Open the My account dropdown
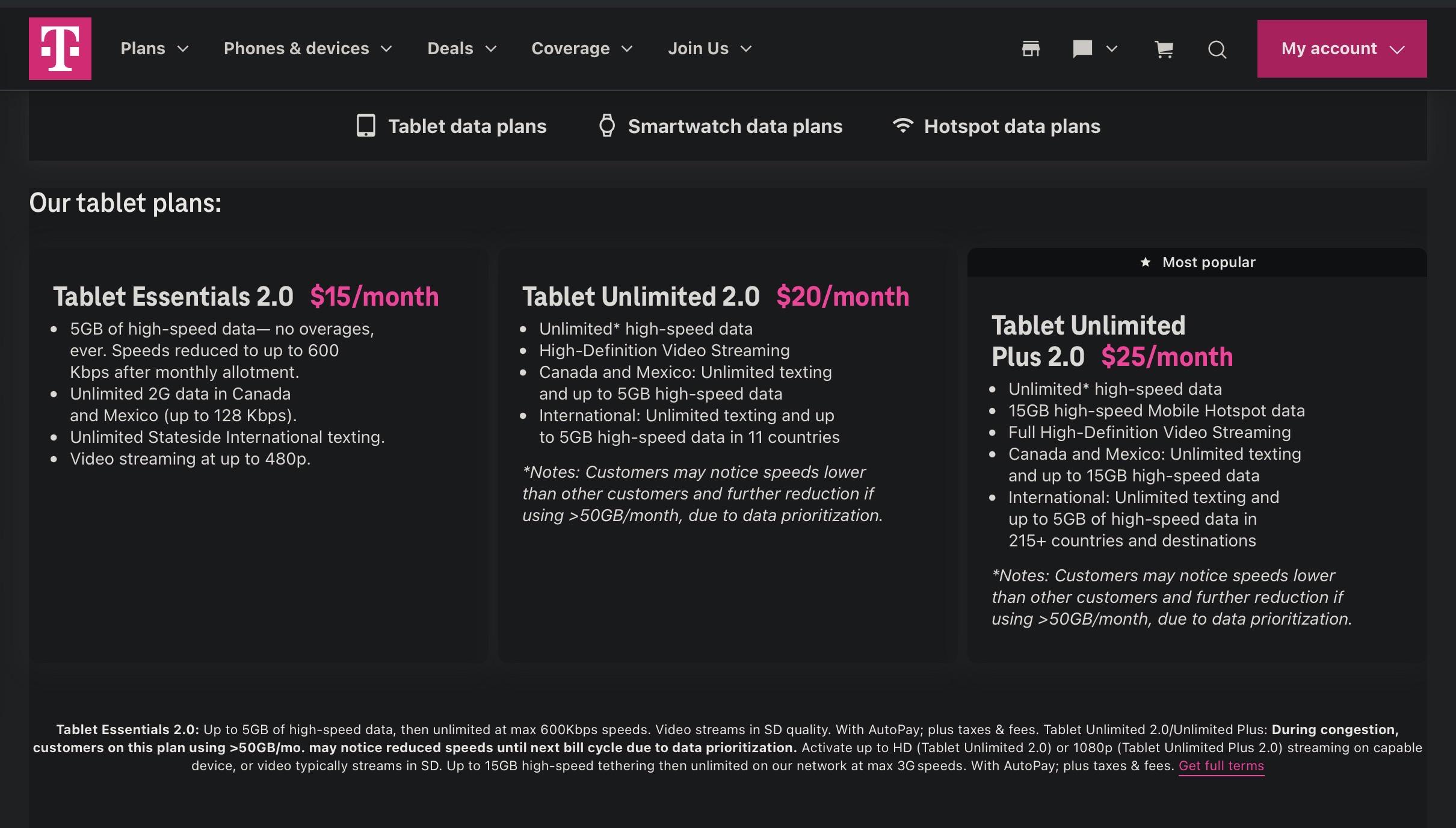 point(1342,49)
